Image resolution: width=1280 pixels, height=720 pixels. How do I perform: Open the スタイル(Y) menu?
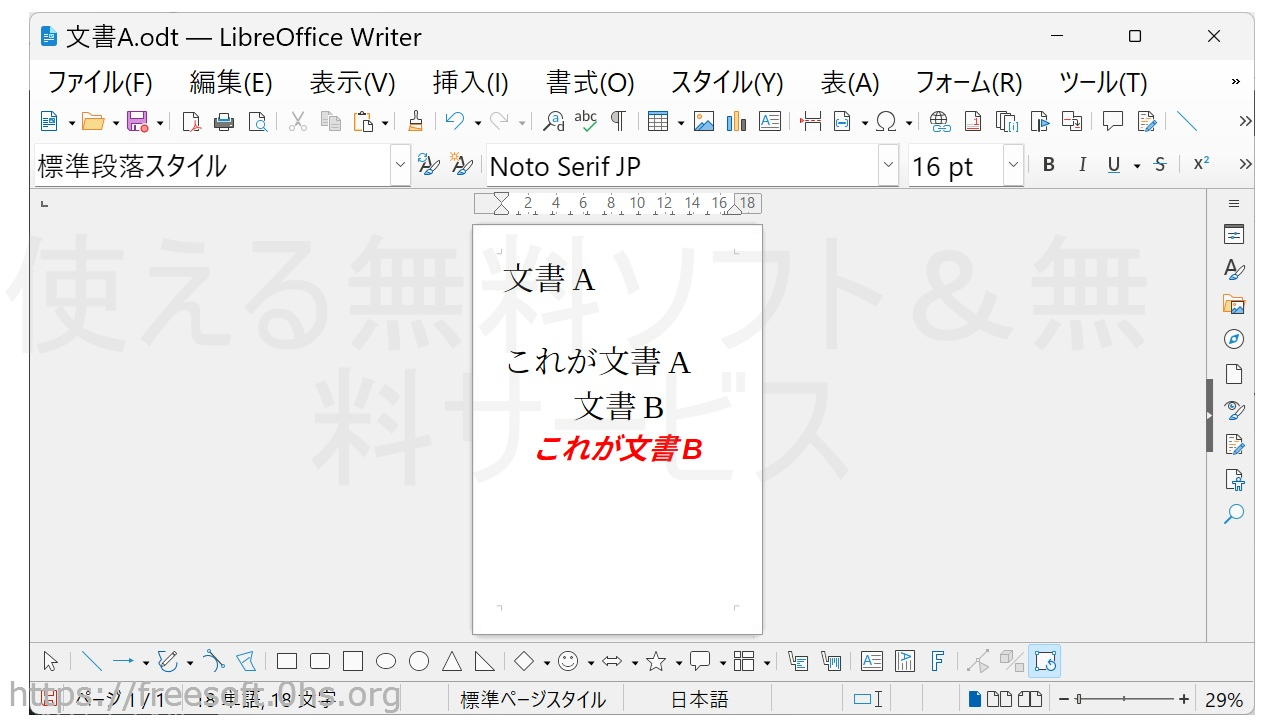pyautogui.click(x=726, y=82)
